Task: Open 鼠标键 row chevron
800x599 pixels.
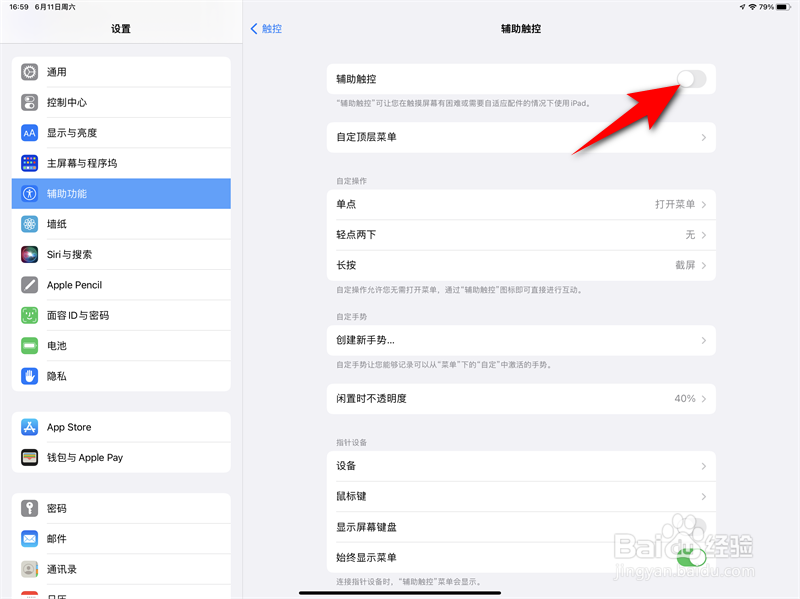Action: point(704,496)
